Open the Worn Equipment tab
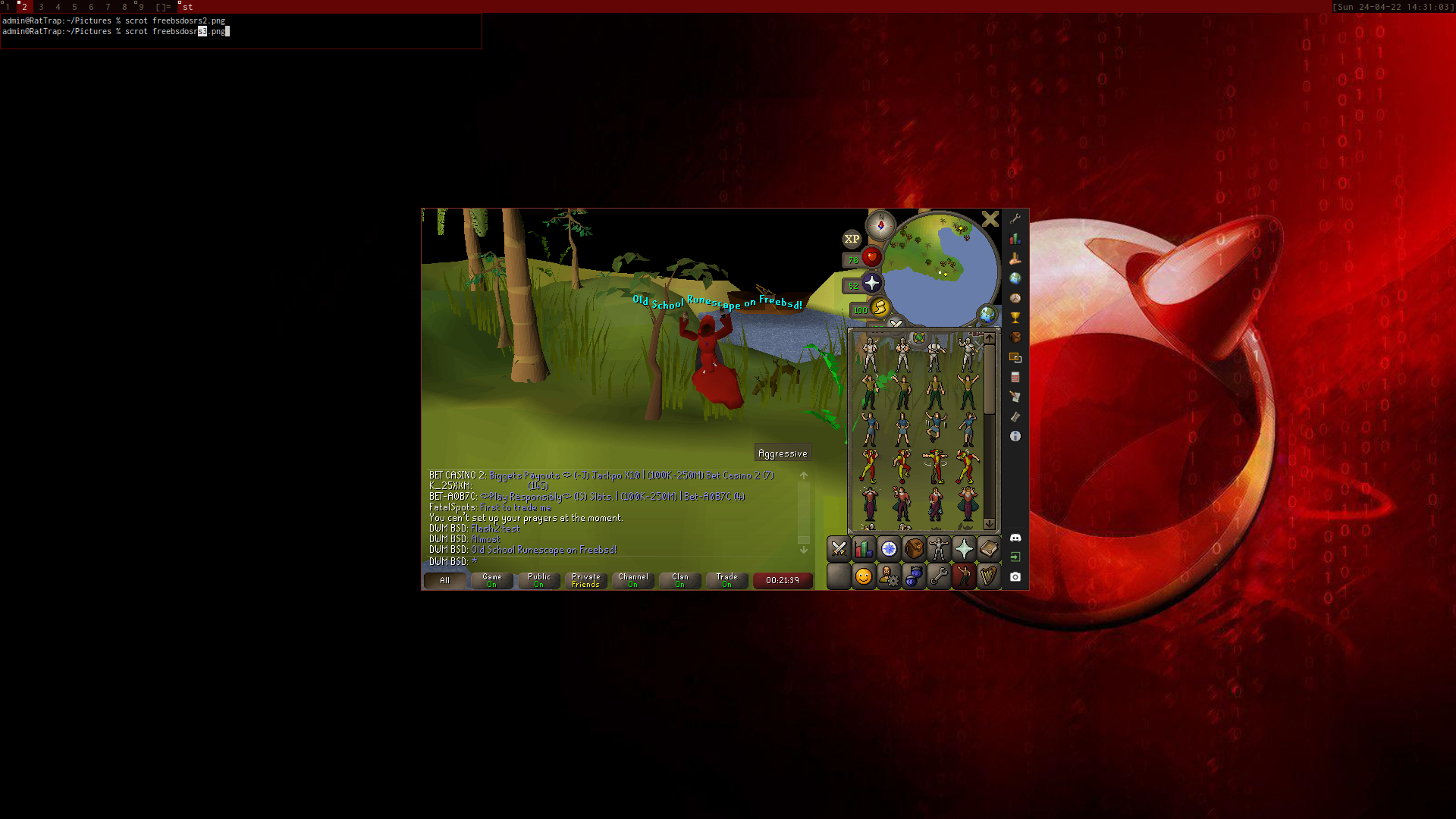The width and height of the screenshot is (1456, 819). pos(939,548)
